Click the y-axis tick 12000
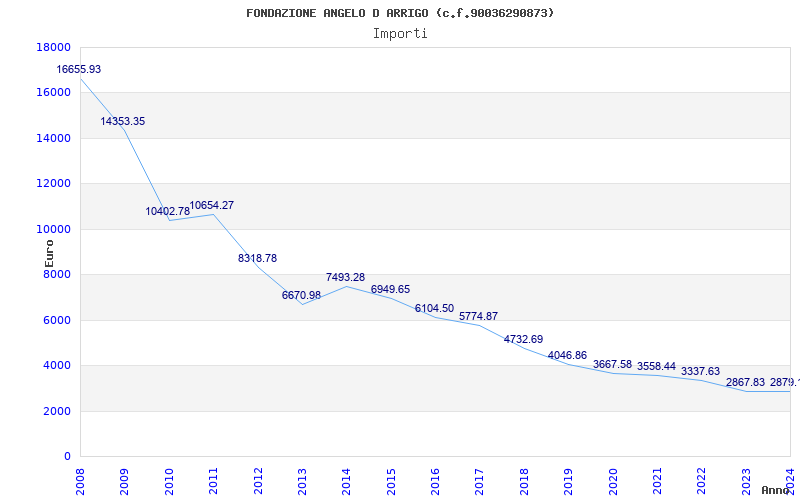 [x=53, y=184]
